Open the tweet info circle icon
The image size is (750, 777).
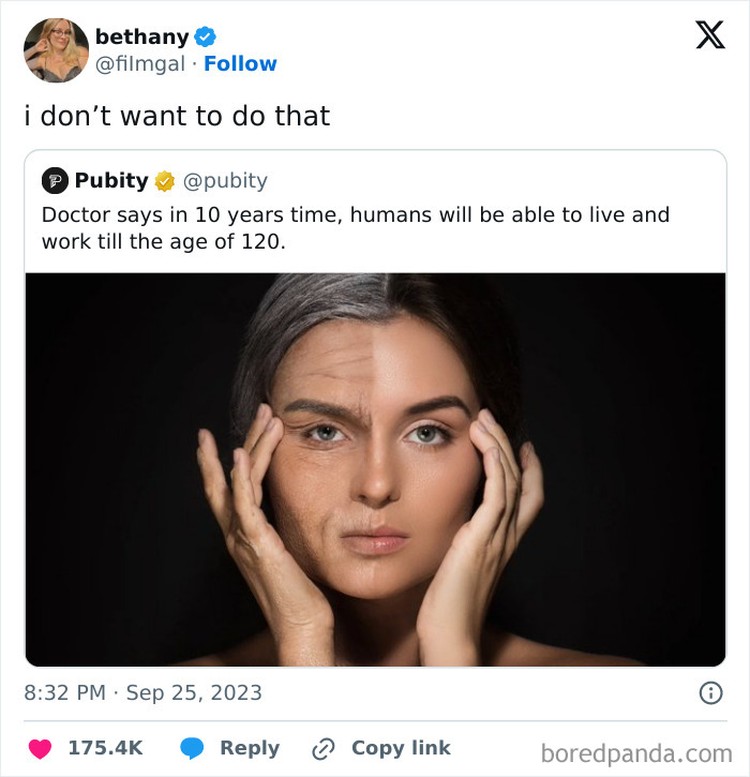(x=711, y=693)
